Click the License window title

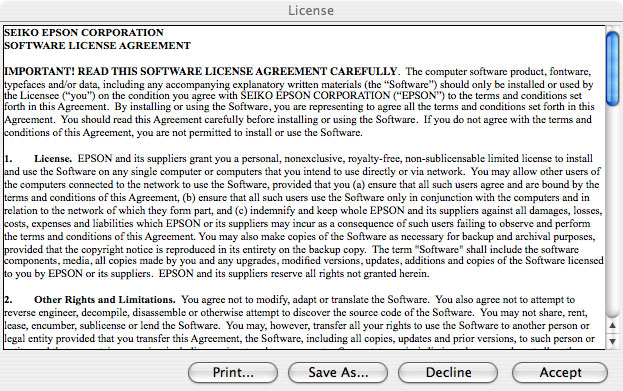click(x=311, y=11)
